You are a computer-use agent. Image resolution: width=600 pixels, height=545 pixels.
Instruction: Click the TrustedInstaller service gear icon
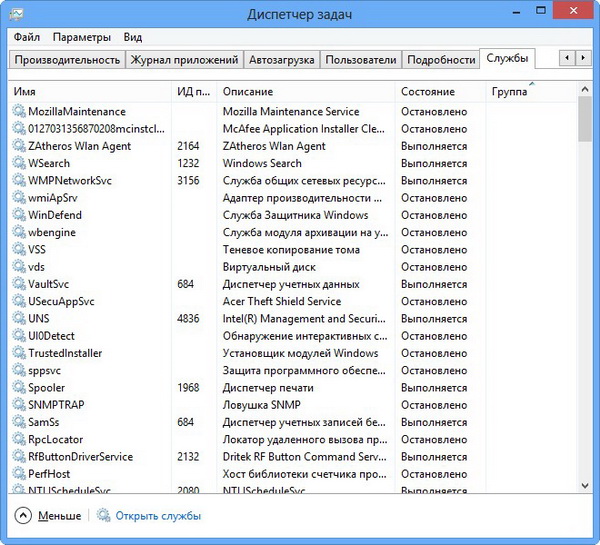coord(19,353)
